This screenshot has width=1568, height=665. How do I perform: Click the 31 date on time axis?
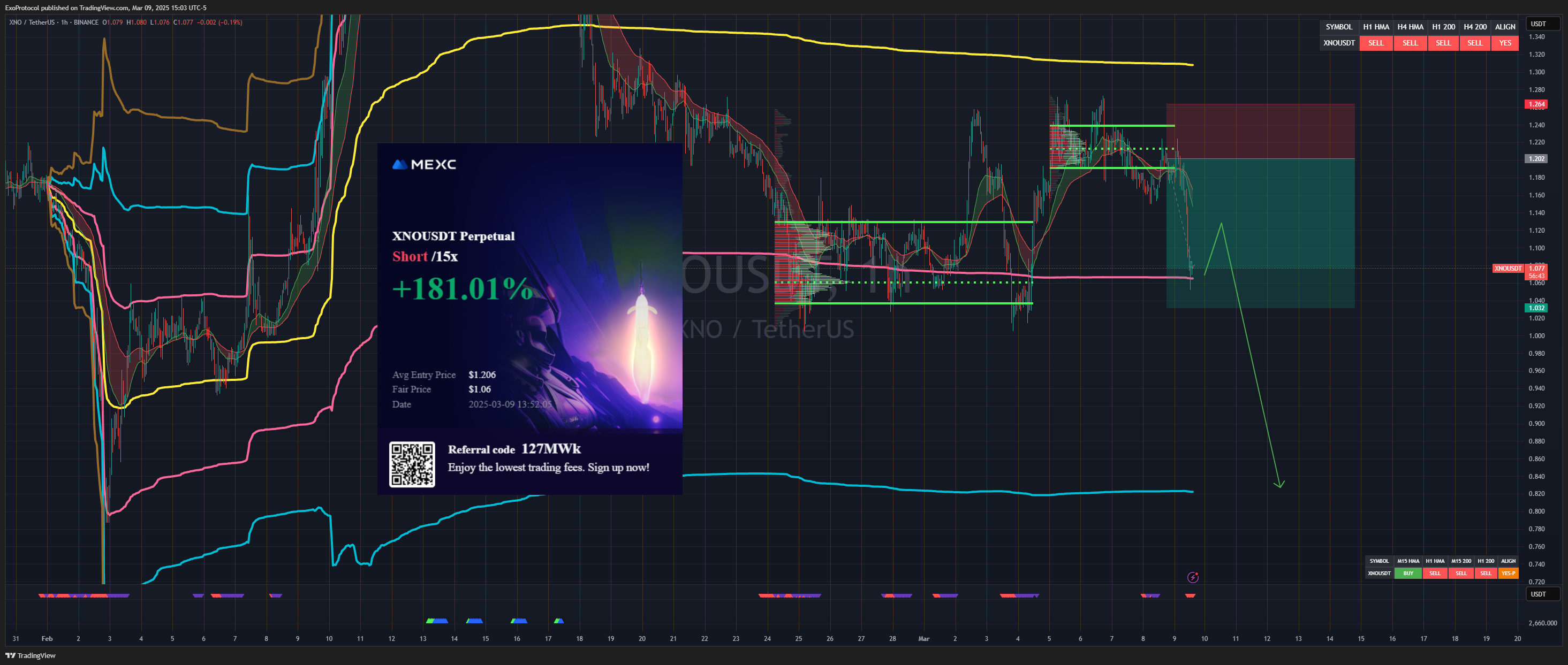point(15,639)
